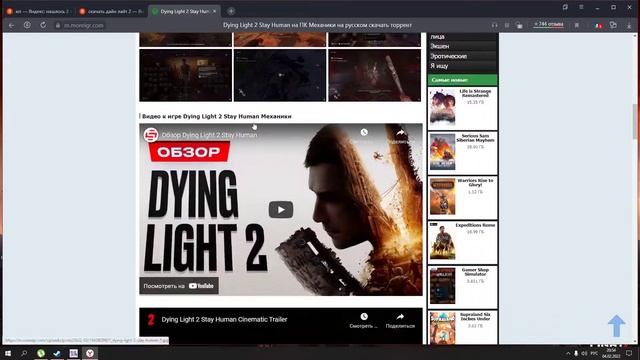Open a new tab with the plus button
Screen dimensions: 640x360
tap(231, 11)
